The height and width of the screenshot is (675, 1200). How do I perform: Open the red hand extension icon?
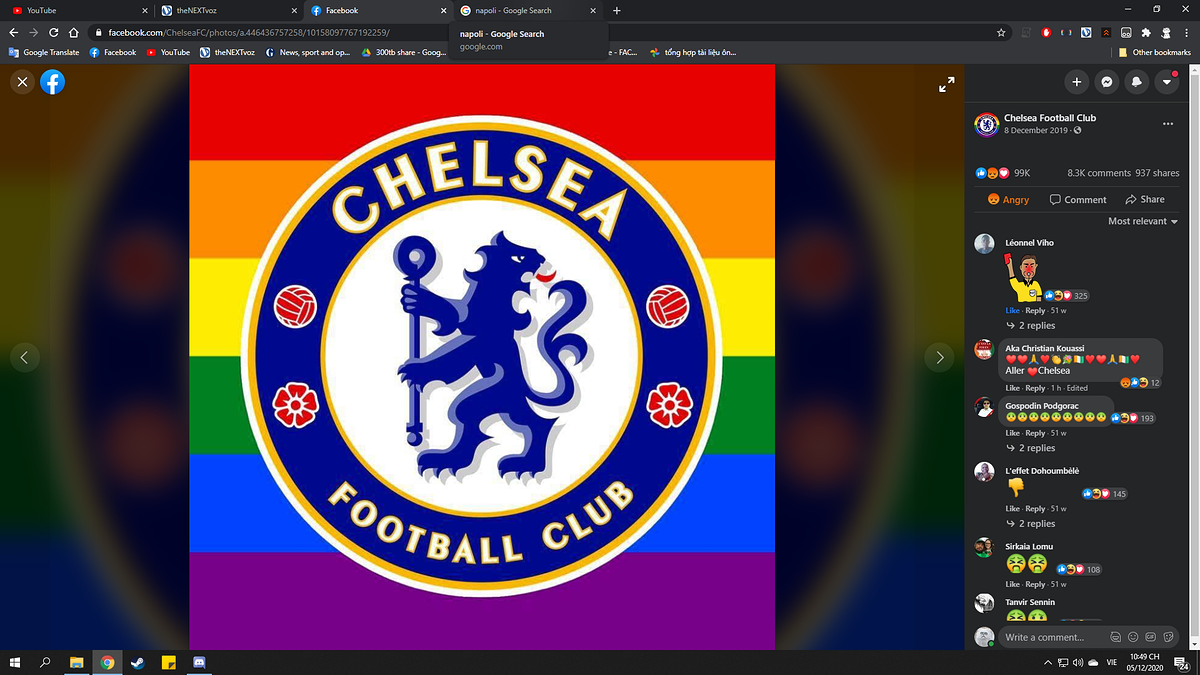pyautogui.click(x=1046, y=32)
